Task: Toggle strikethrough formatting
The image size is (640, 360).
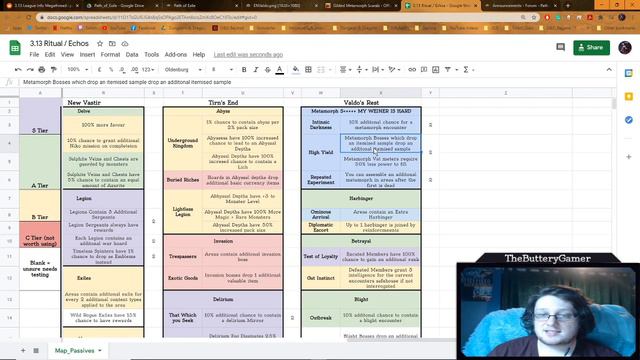Action: [267, 70]
